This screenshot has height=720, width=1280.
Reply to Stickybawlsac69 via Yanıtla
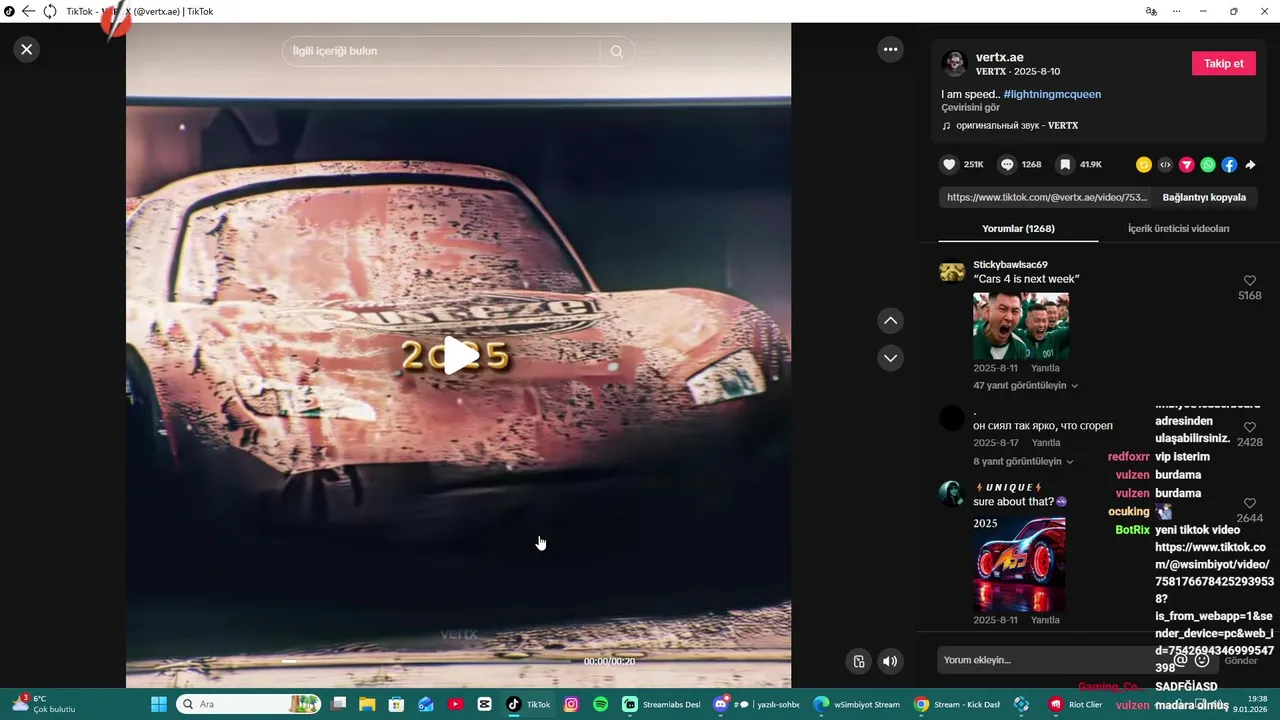(x=1045, y=368)
